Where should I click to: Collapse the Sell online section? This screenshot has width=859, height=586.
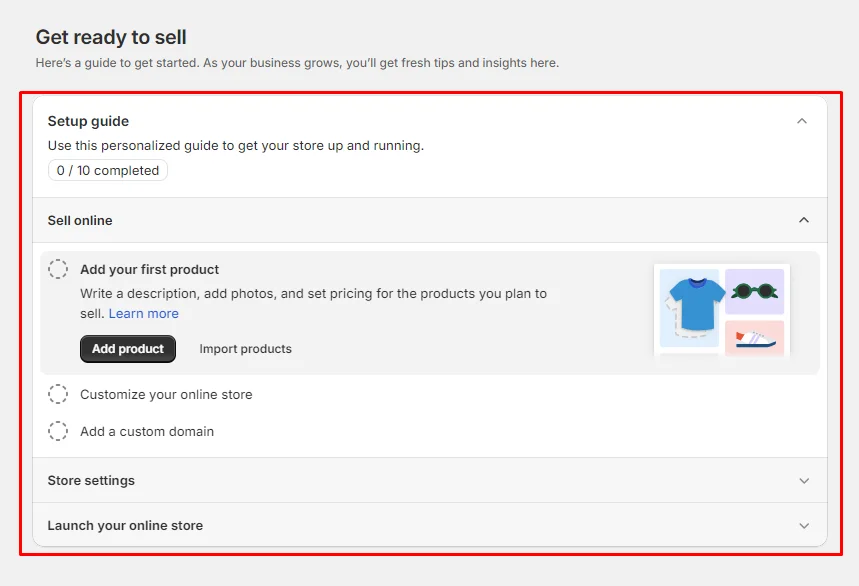[803, 219]
